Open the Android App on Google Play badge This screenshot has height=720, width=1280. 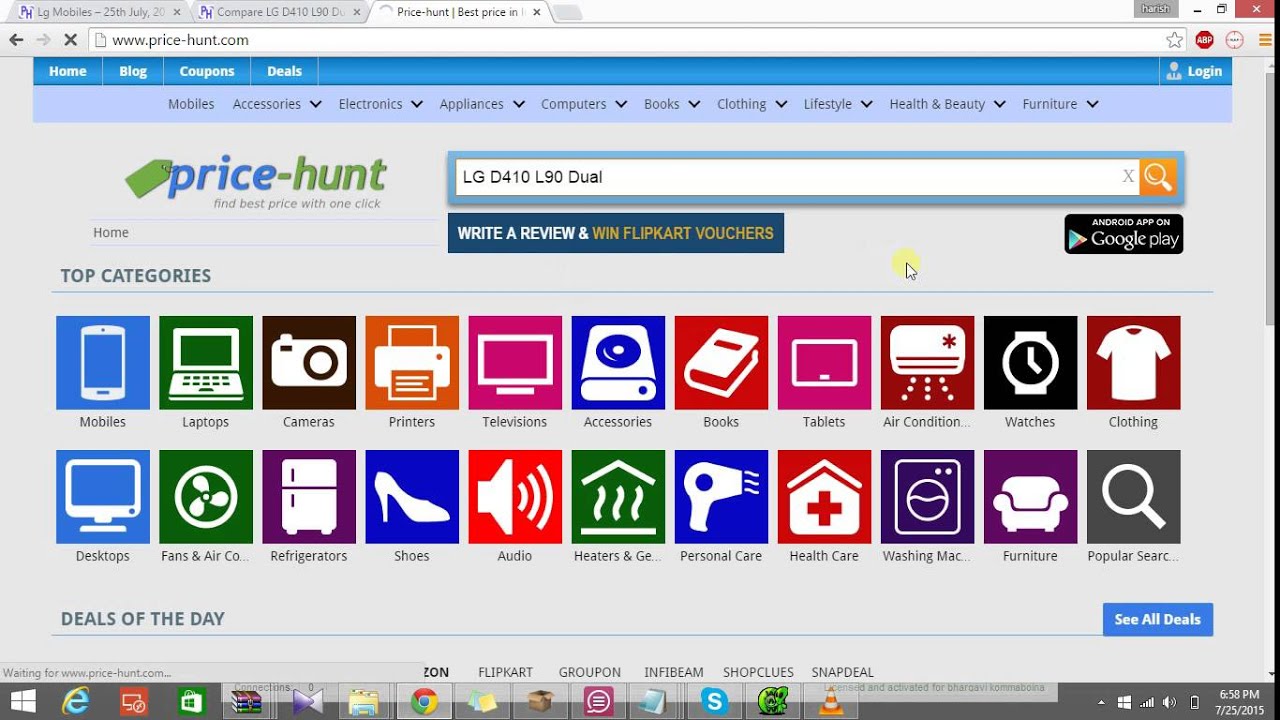point(1124,234)
